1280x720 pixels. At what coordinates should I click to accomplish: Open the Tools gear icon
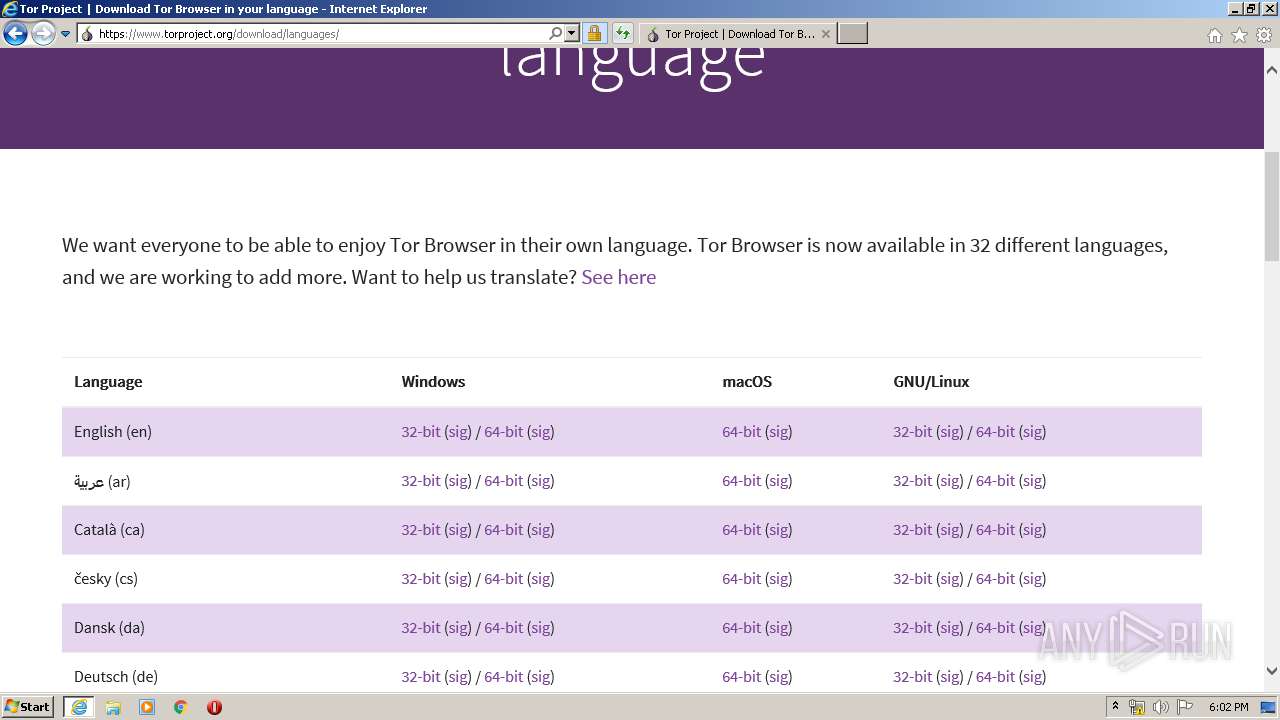1264,35
